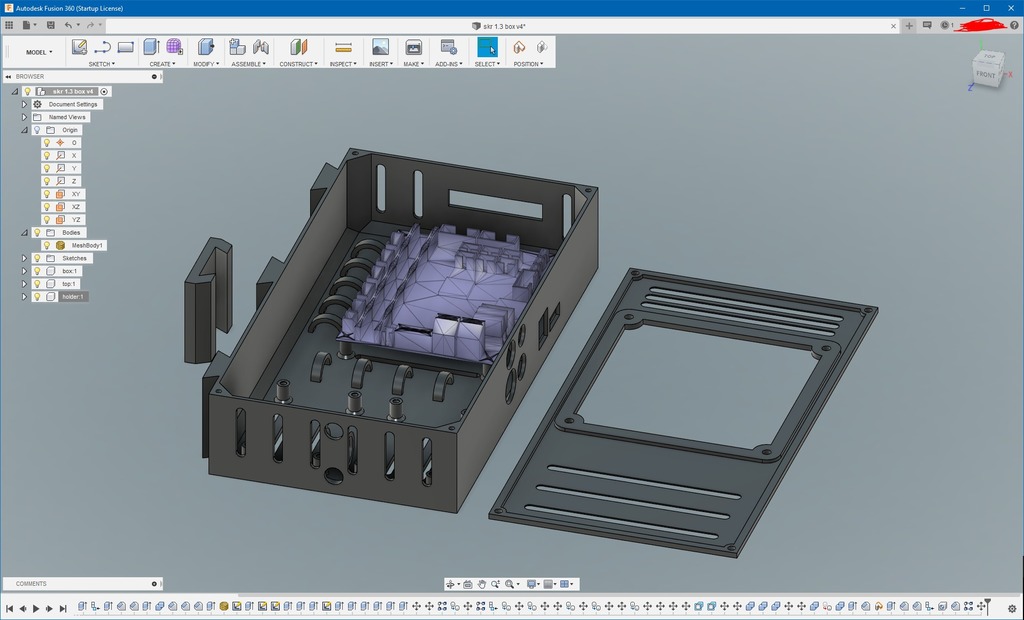This screenshot has width=1024, height=620.
Task: Click the Offset Plane construct icon
Action: tap(298, 47)
